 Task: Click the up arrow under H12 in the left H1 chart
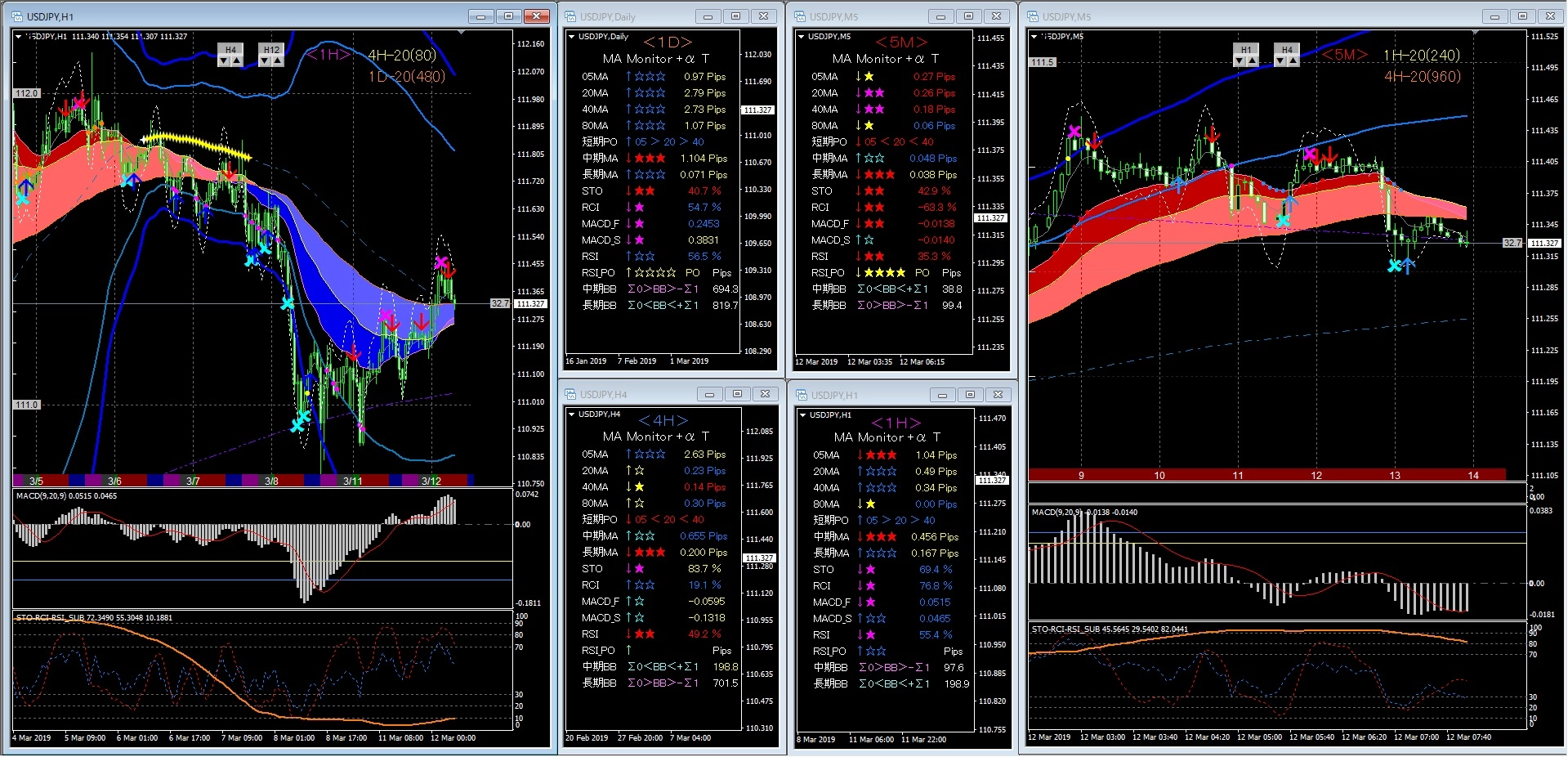pyautogui.click(x=277, y=61)
